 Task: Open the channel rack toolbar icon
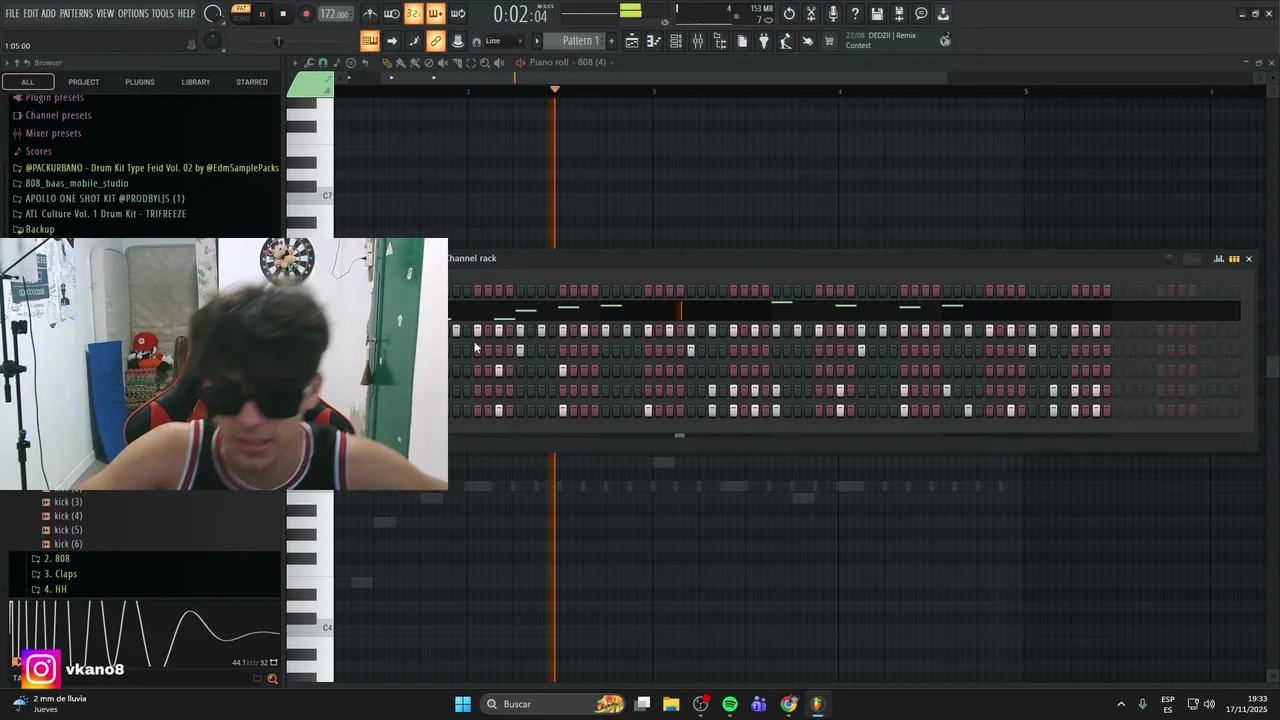click(676, 41)
